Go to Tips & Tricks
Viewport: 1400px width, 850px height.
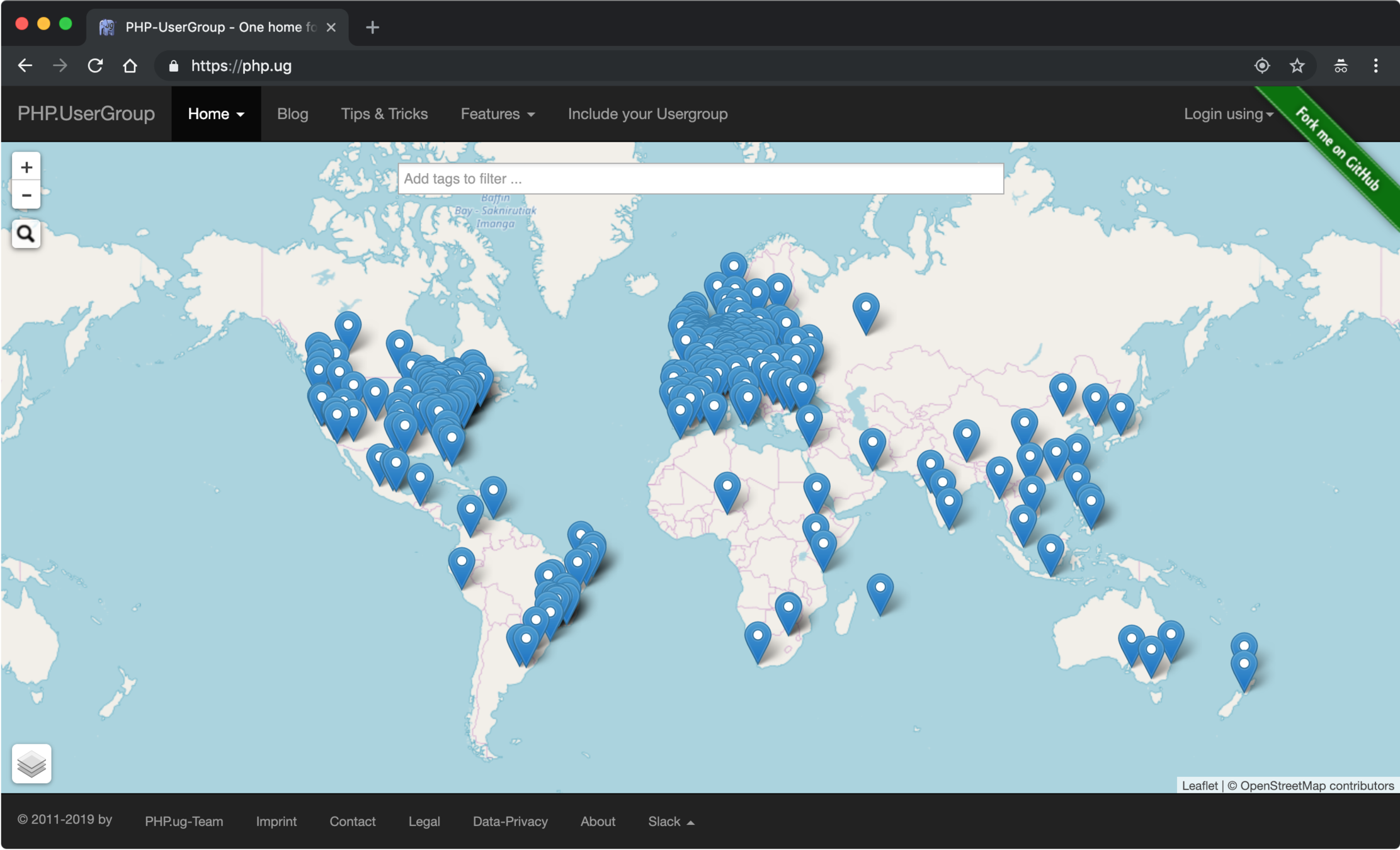point(384,114)
